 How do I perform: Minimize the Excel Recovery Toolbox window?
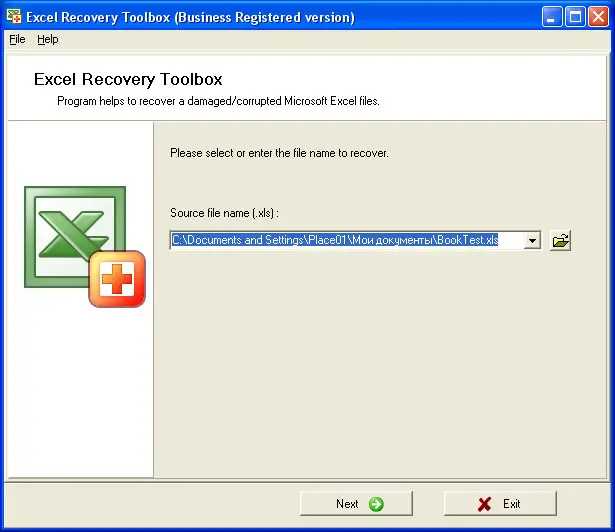click(x=551, y=17)
